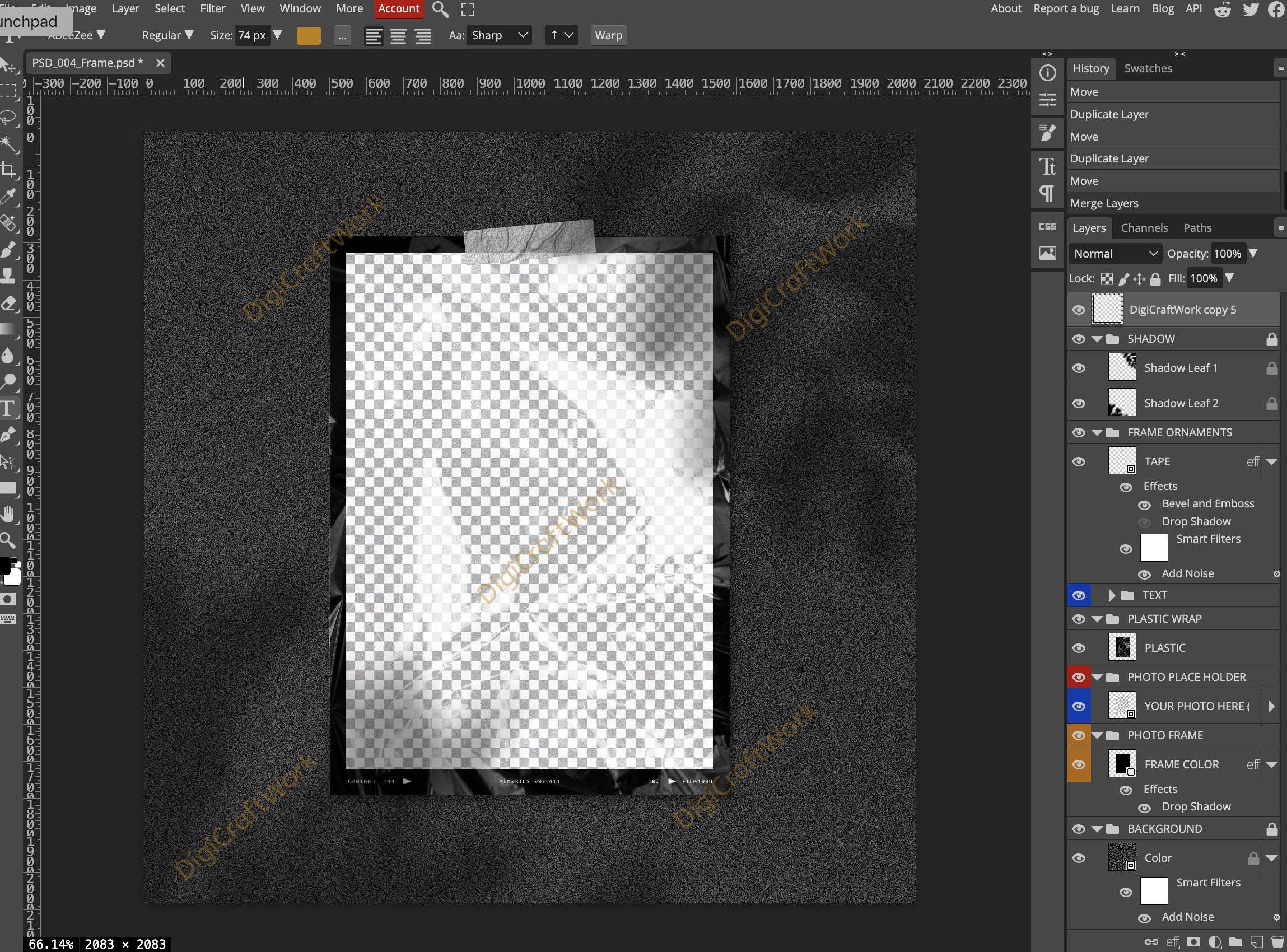Viewport: 1287px width, 952px height.
Task: Open the Brush settings panel icon
Action: [1047, 133]
